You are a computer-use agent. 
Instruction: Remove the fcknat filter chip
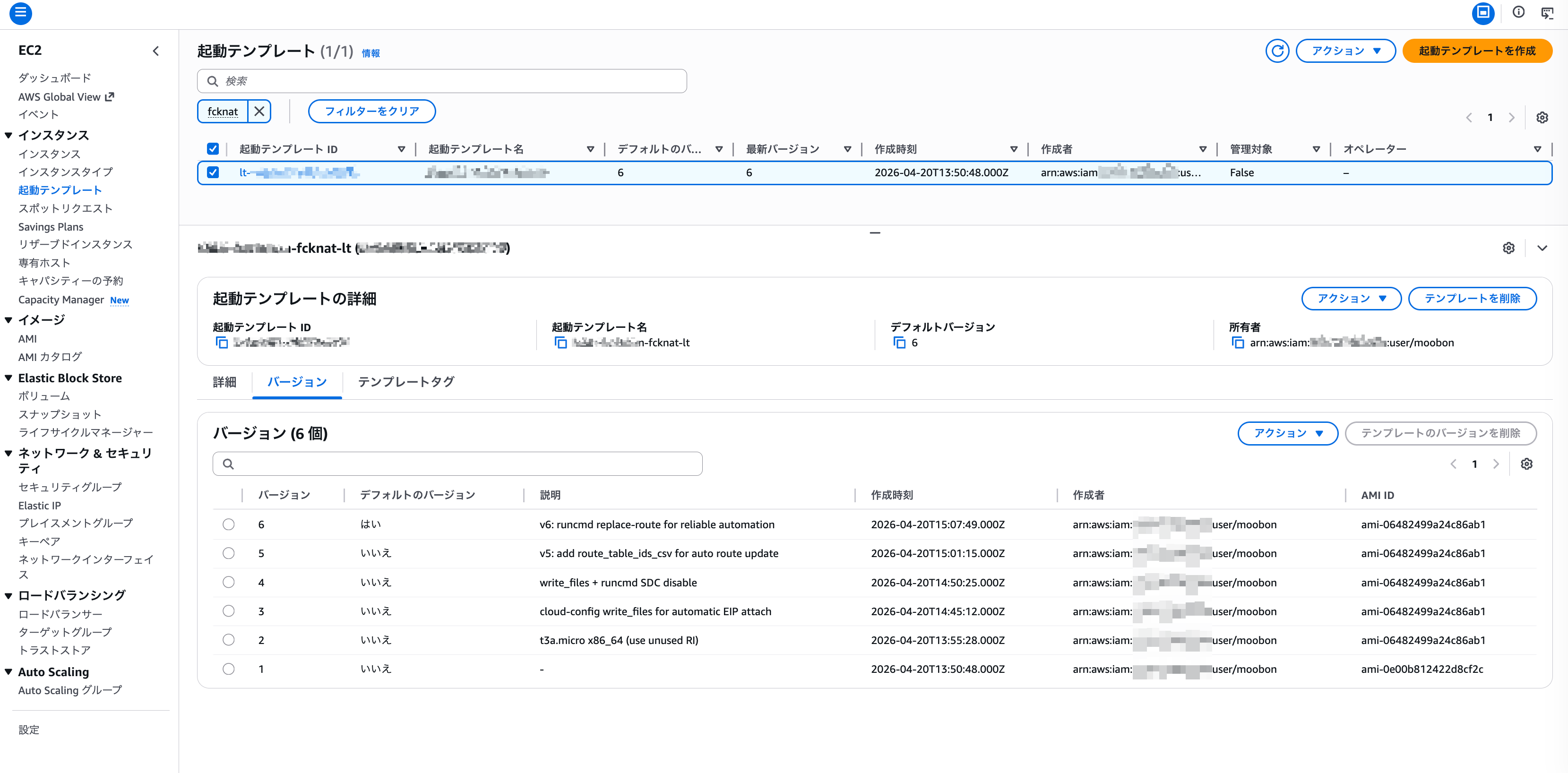[x=259, y=112]
